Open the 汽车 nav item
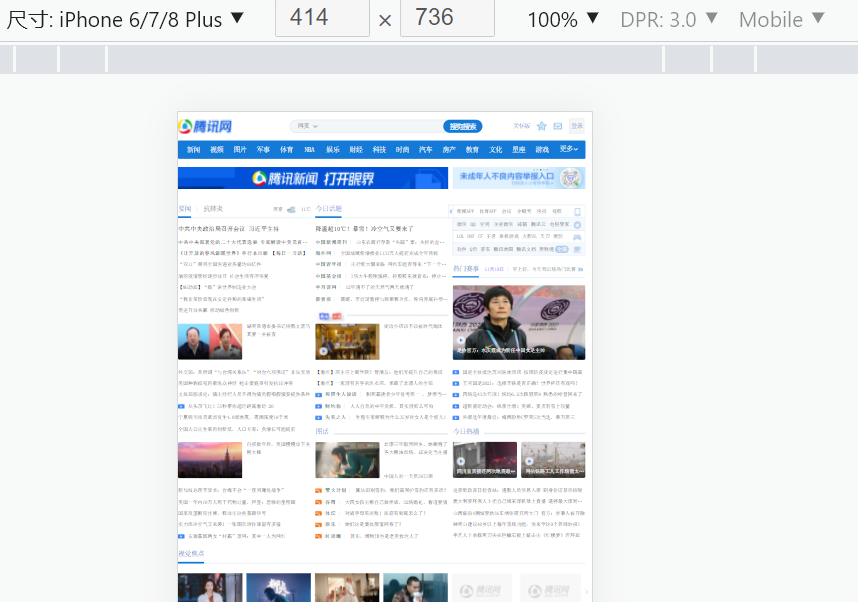 tap(426, 149)
